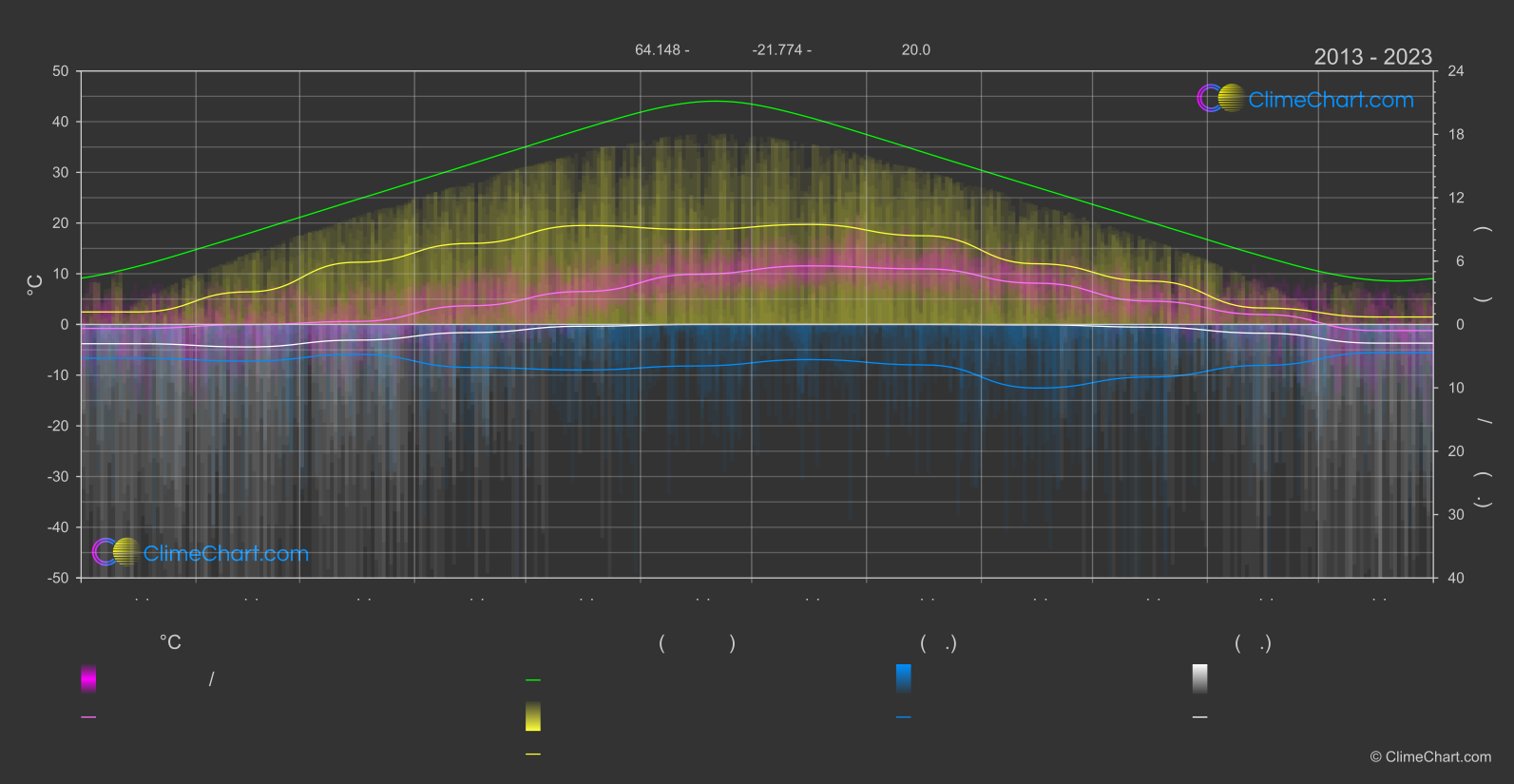Click the 2013 - 2023 year range label
The image size is (1514, 784).
[x=1372, y=57]
